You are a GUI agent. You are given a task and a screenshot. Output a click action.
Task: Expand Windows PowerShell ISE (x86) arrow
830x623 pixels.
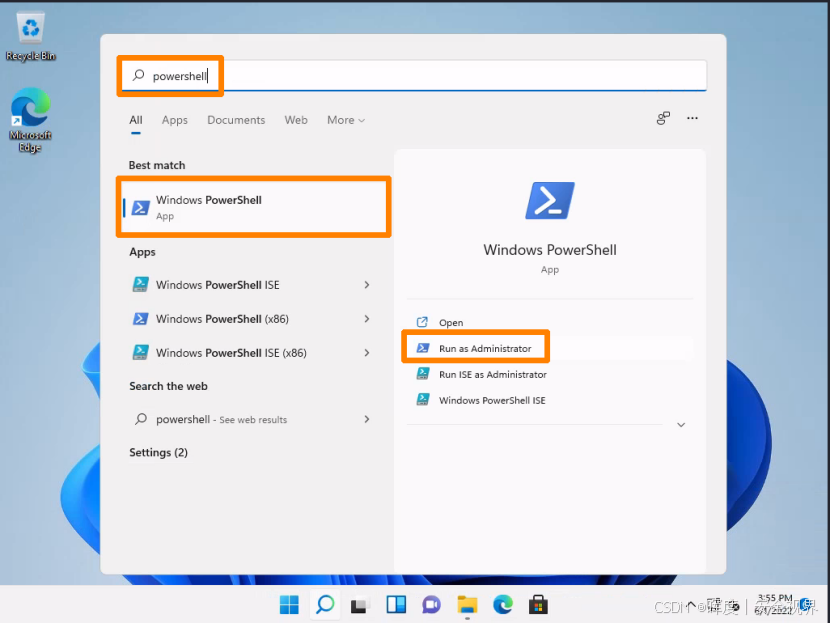pos(367,353)
